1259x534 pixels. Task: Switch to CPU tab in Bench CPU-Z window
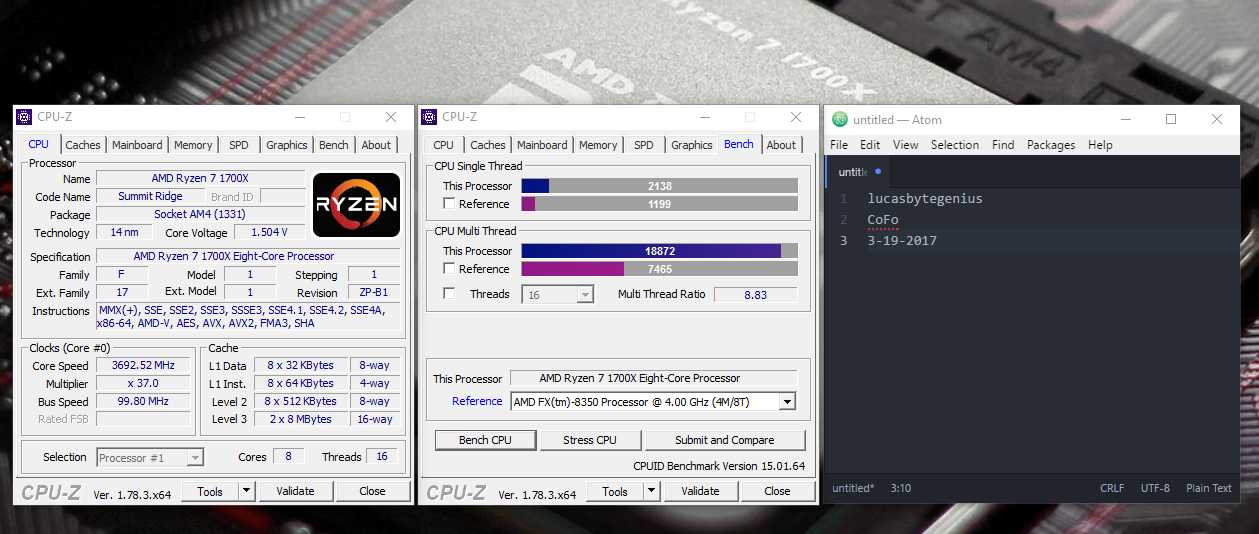click(x=444, y=145)
